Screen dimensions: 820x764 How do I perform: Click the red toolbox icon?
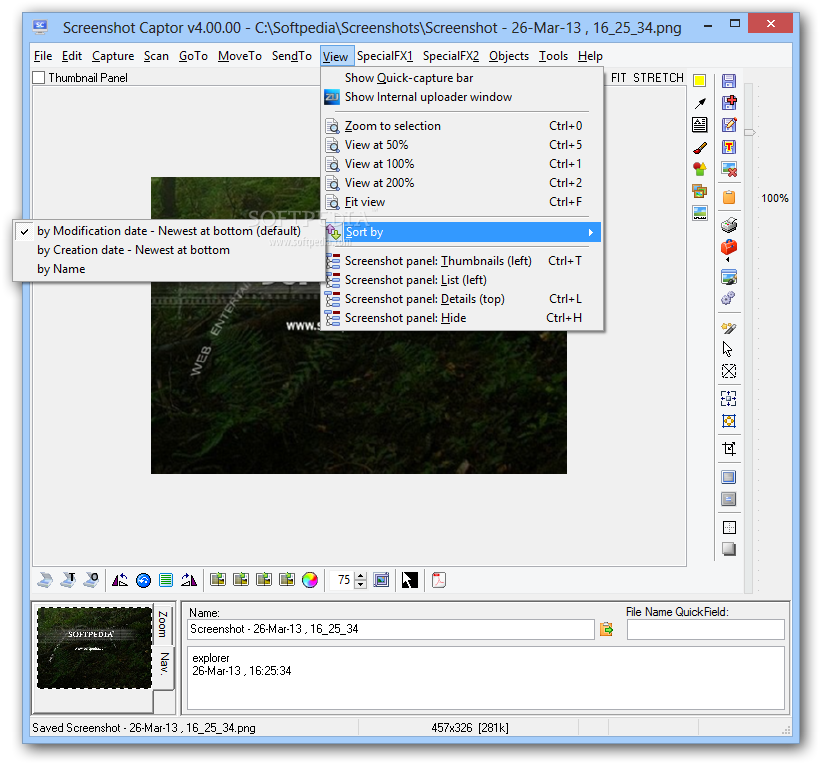point(729,247)
